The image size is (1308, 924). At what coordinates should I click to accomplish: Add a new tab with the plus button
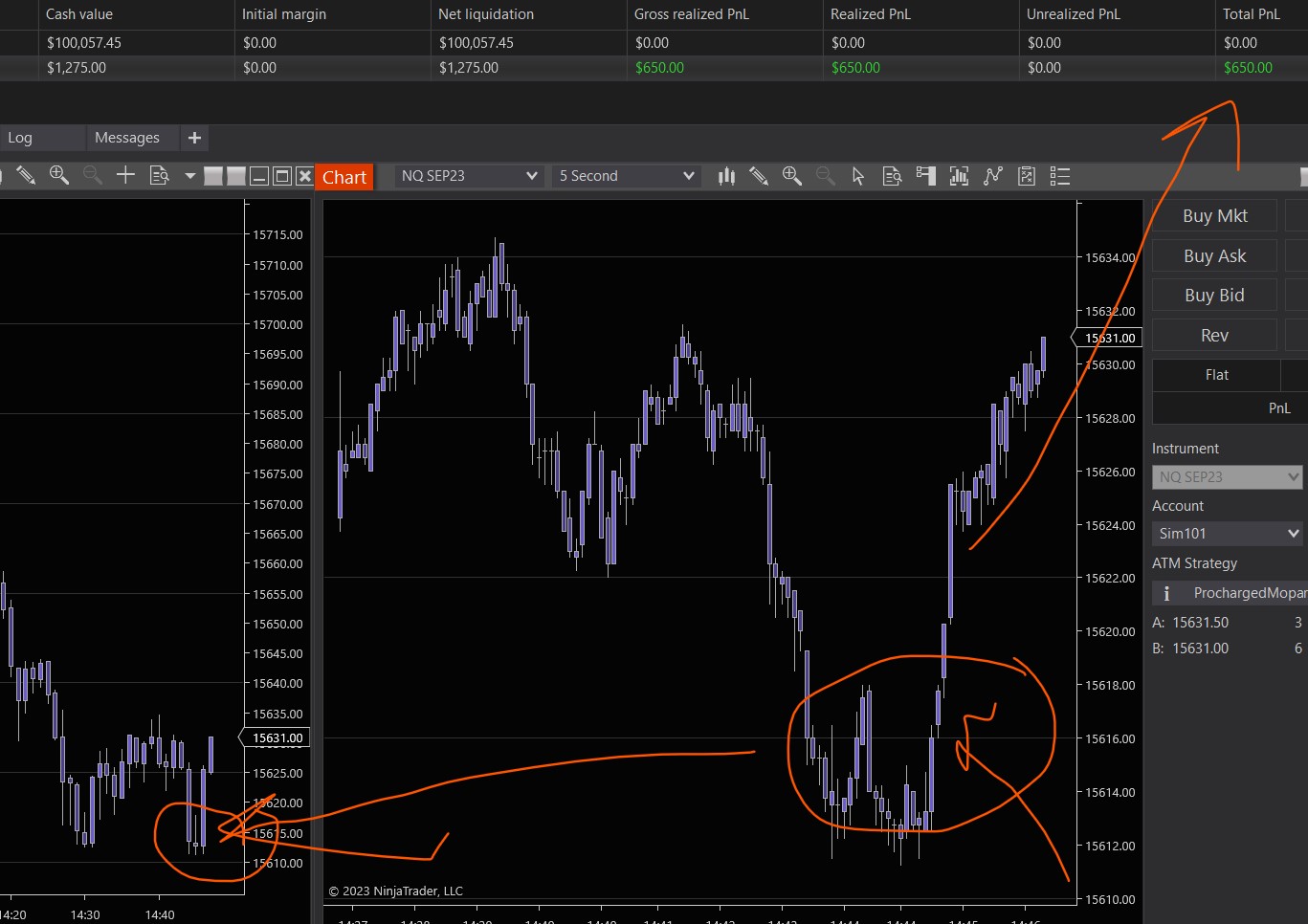(194, 138)
